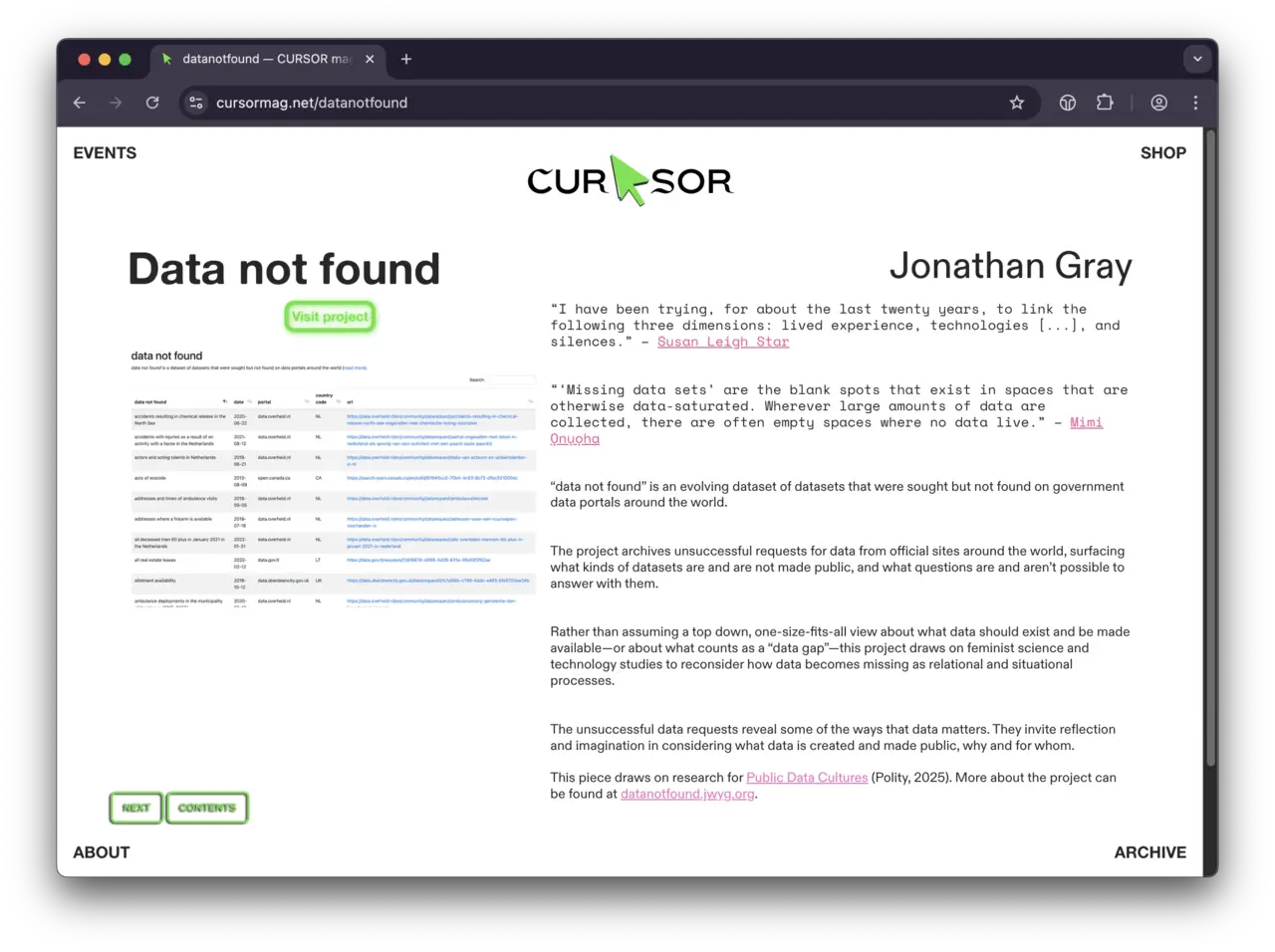
Task: Go to the SHOP page
Action: pos(1162,152)
